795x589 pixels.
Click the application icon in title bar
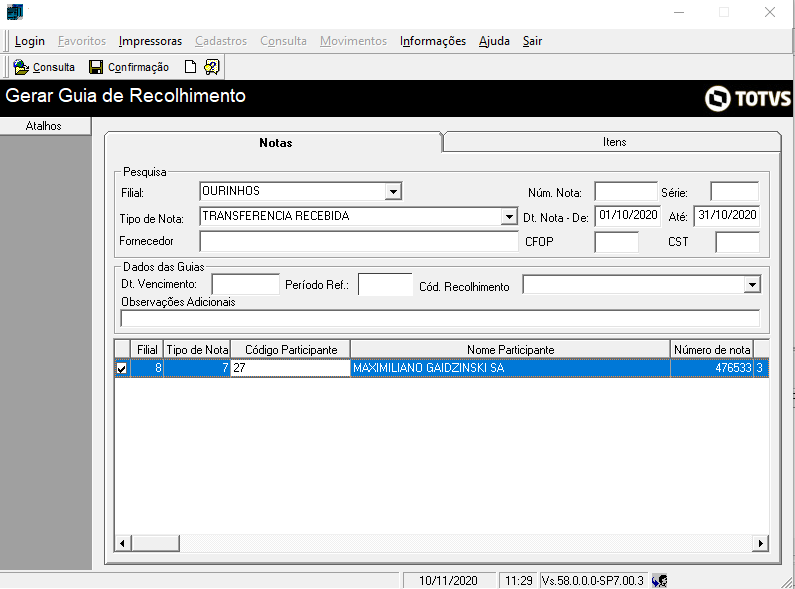coord(15,12)
